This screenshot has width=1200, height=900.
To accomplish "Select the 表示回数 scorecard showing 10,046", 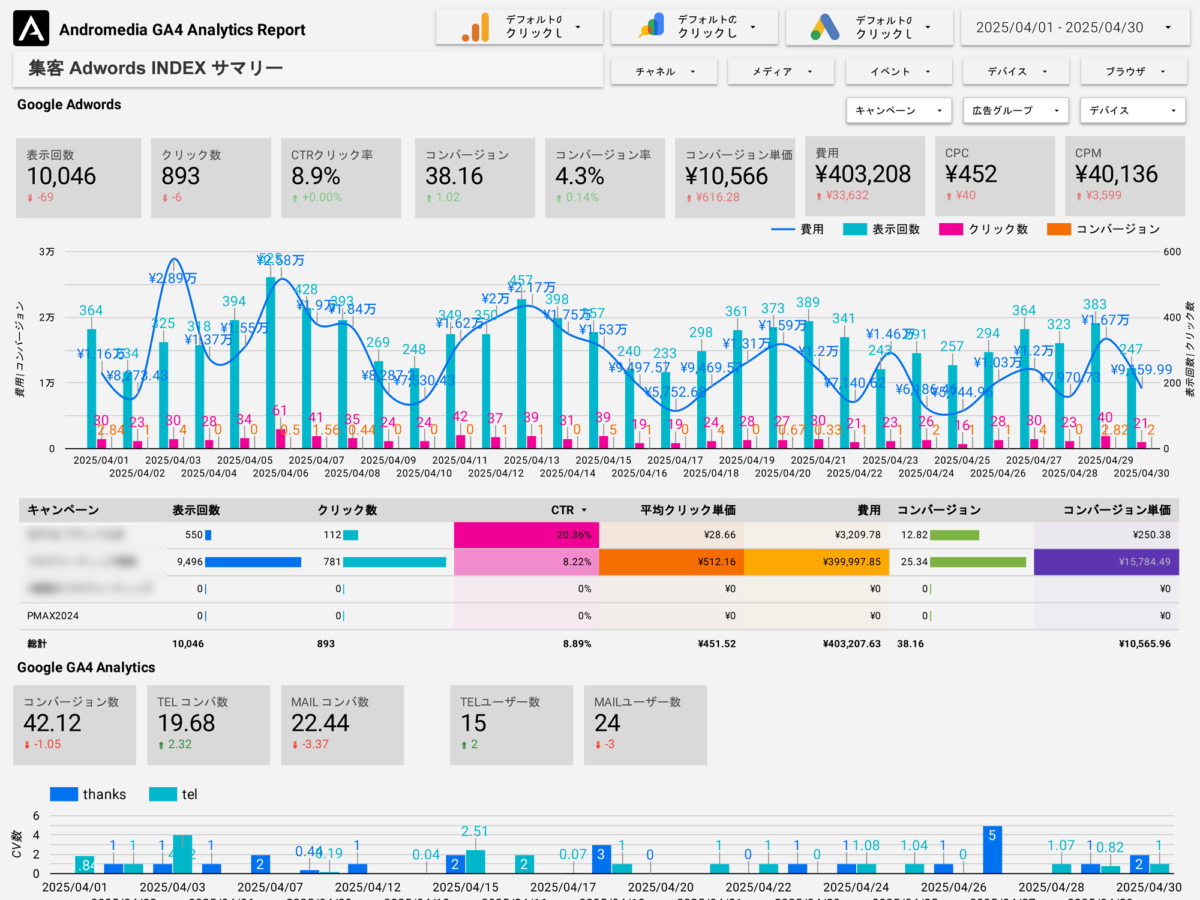I will coord(79,178).
